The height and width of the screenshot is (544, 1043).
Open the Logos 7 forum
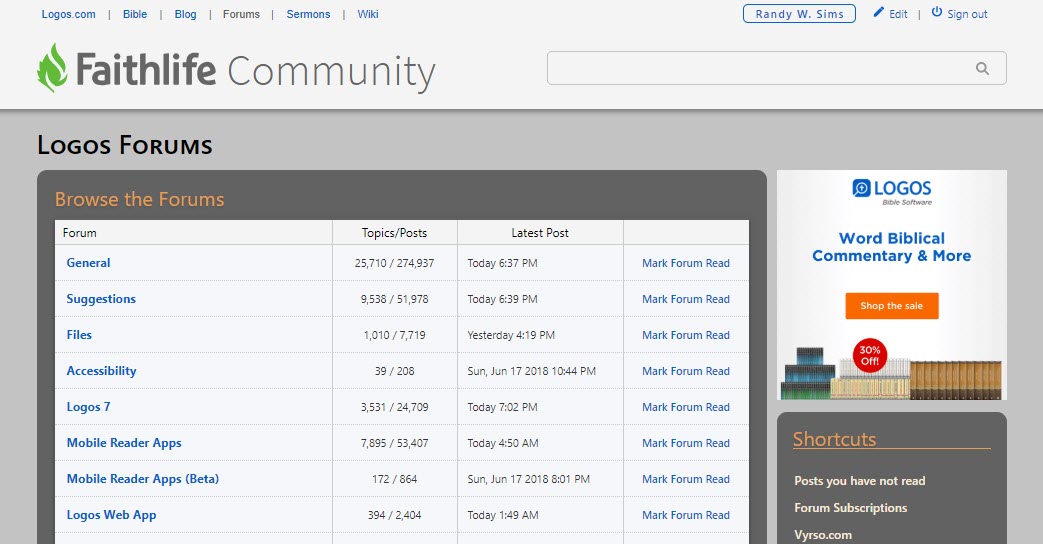click(x=88, y=406)
